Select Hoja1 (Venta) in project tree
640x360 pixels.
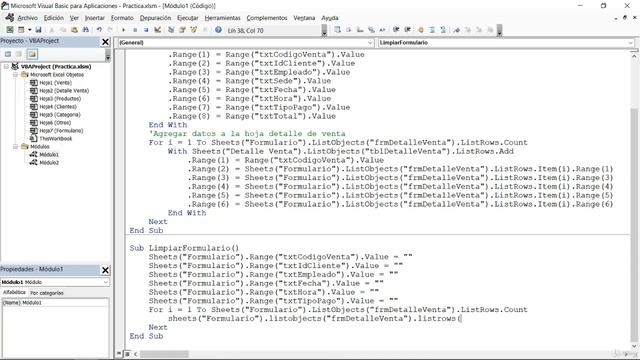(x=55, y=82)
